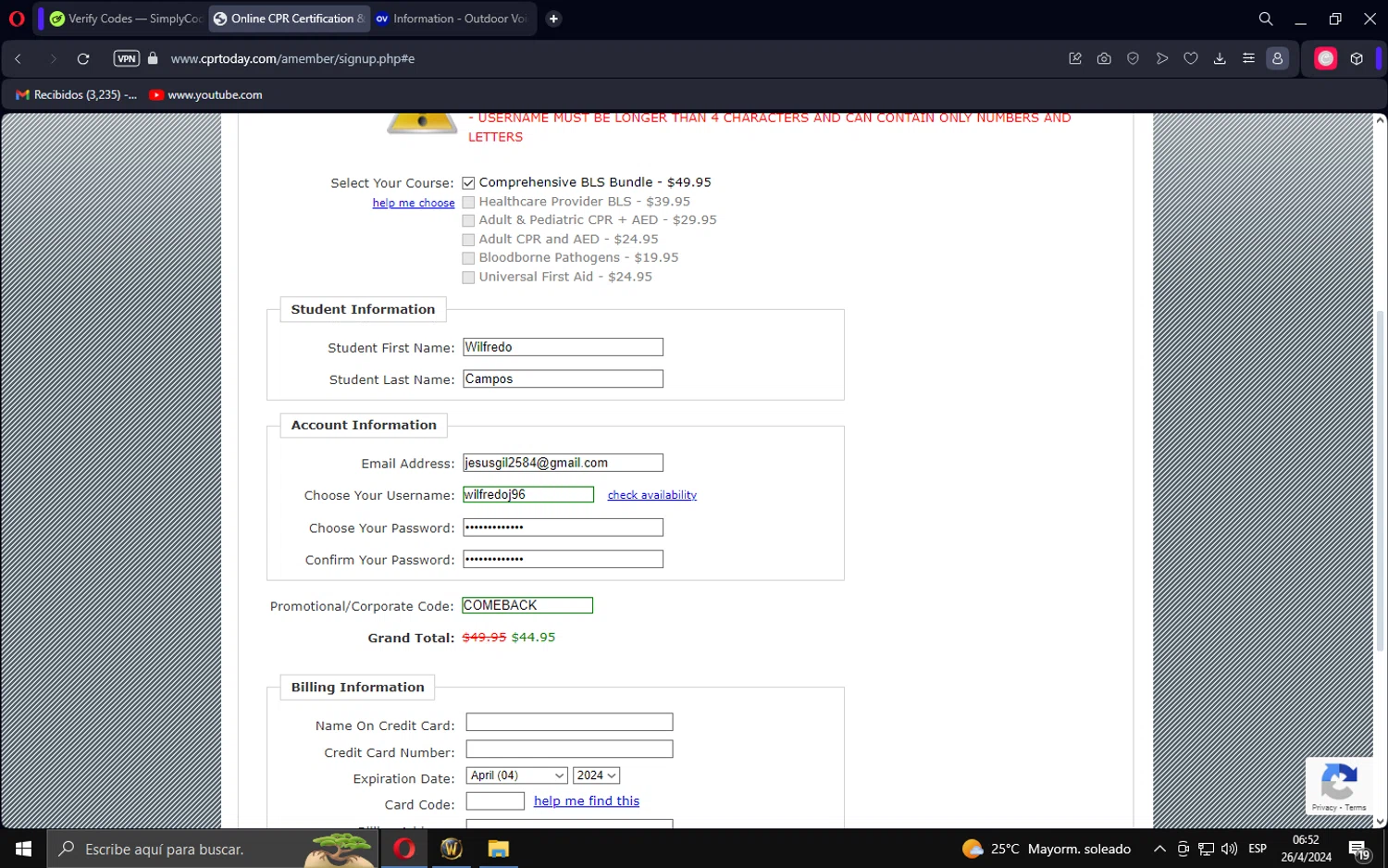Open the Easy Setup lines icon

pos(1248,58)
